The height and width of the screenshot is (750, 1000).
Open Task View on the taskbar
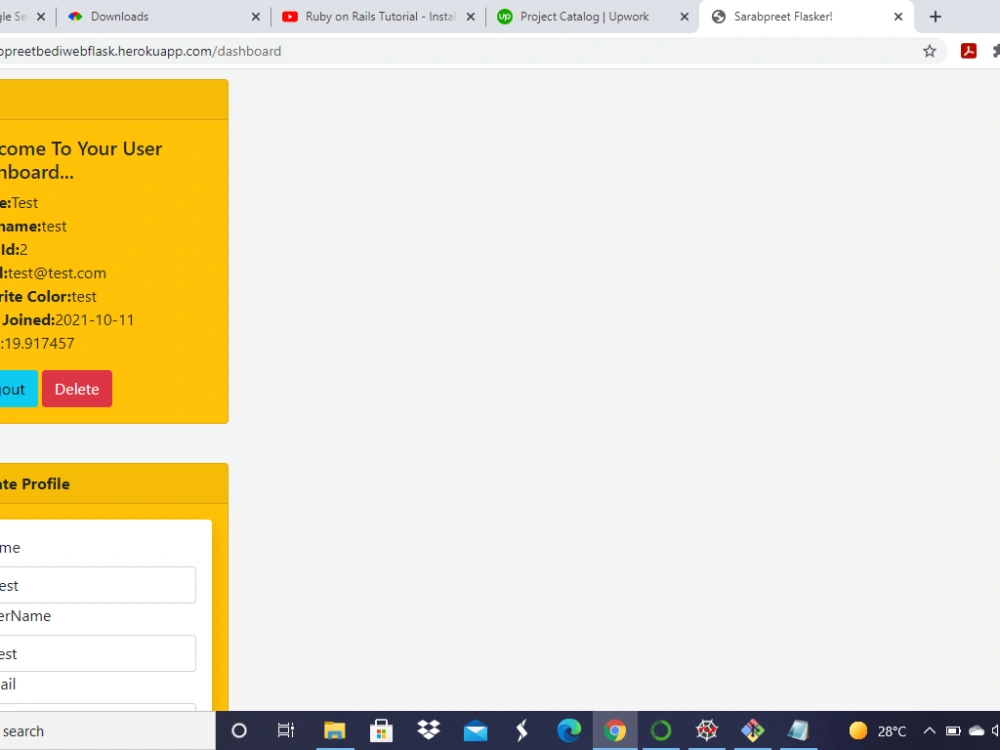click(286, 731)
